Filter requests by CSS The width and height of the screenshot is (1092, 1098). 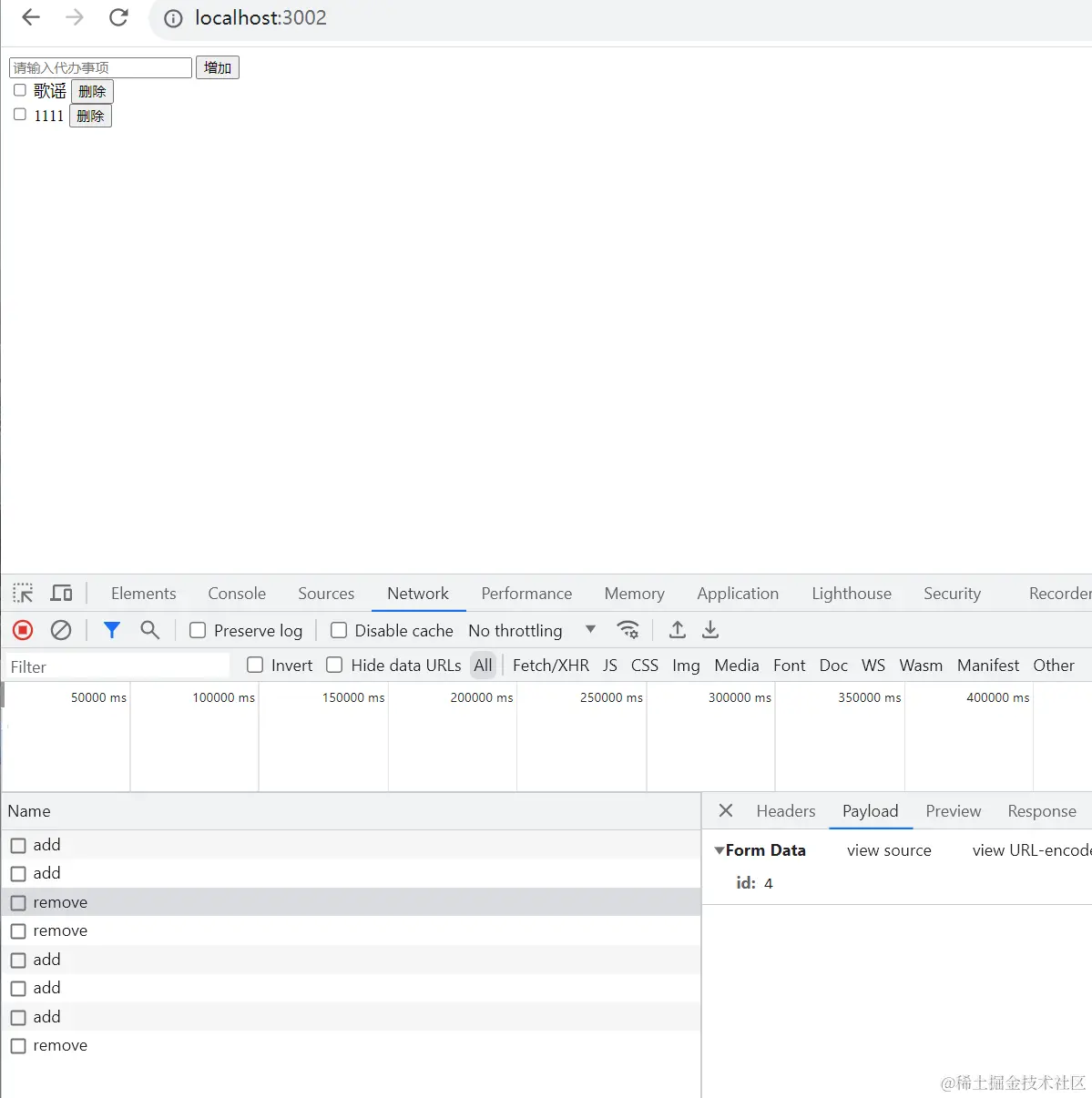coord(645,666)
